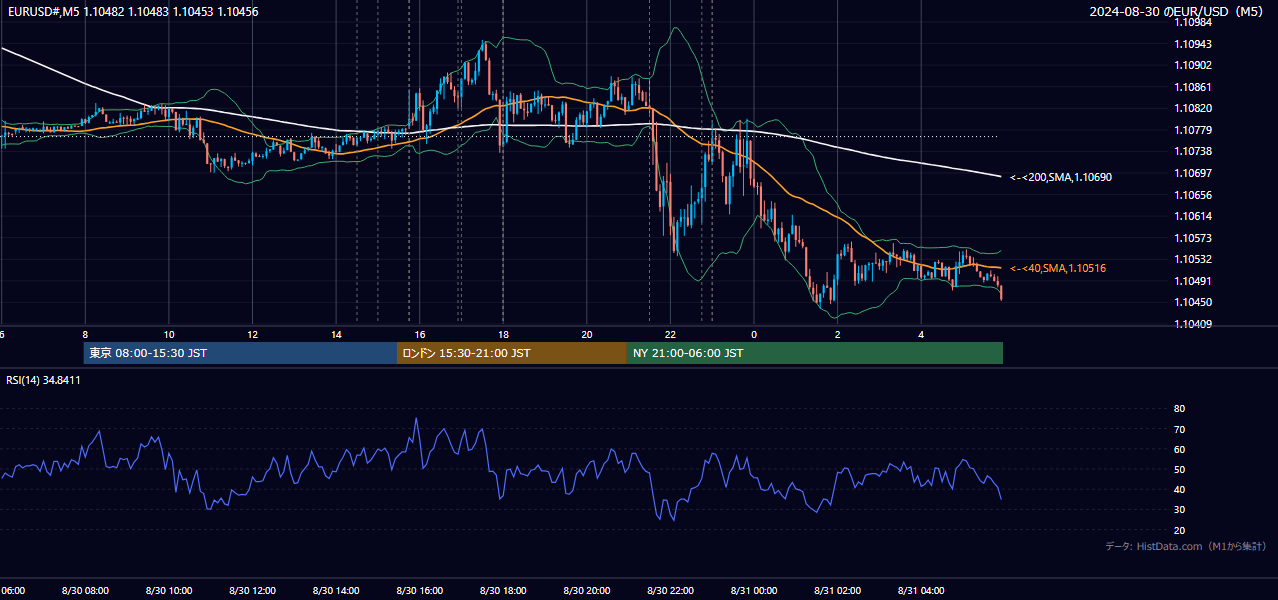Click RSI scale level 40
Screen dimensions: 1278x600
click(1179, 489)
